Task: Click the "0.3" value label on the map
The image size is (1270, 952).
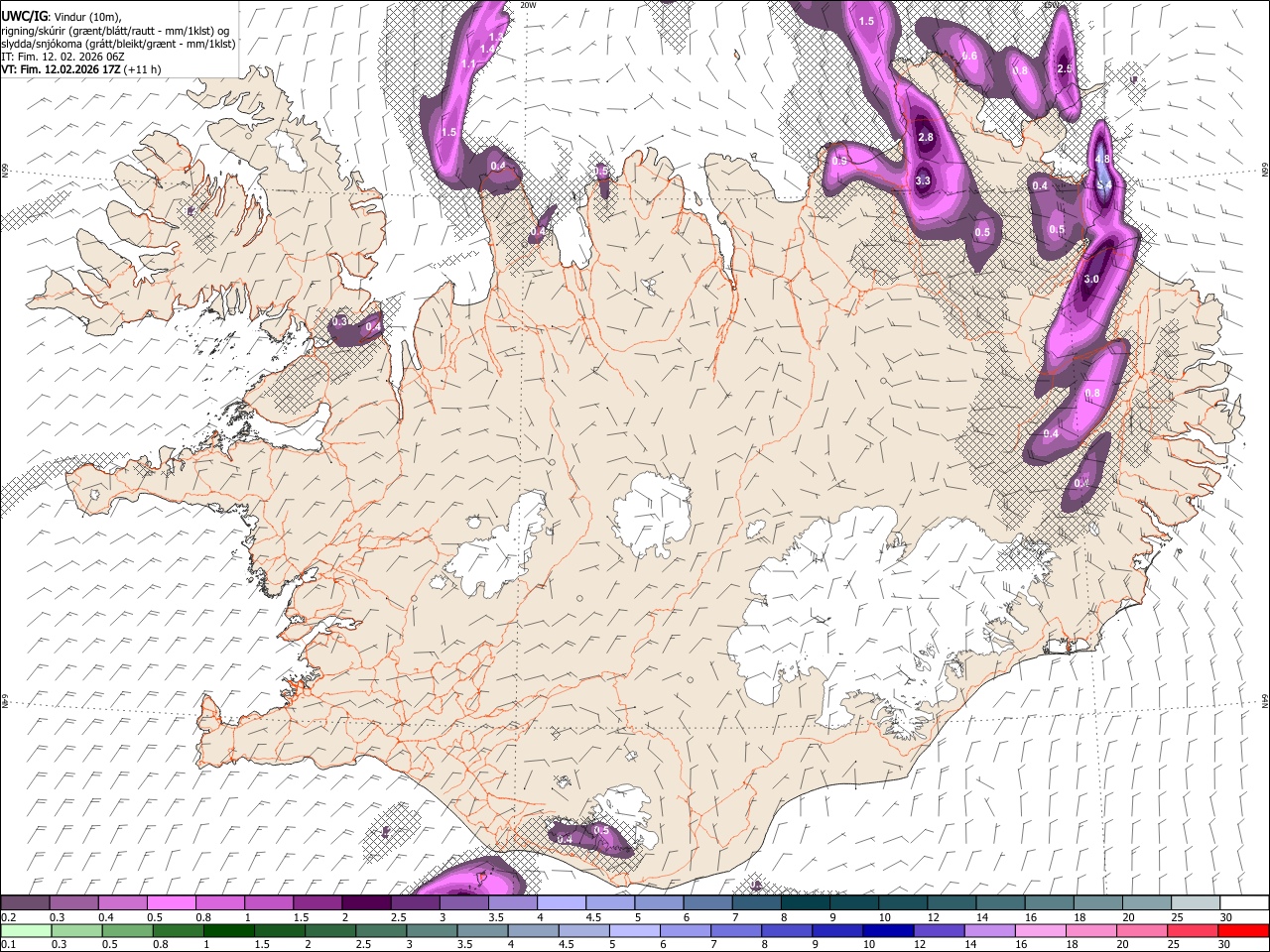Action: 339,321
